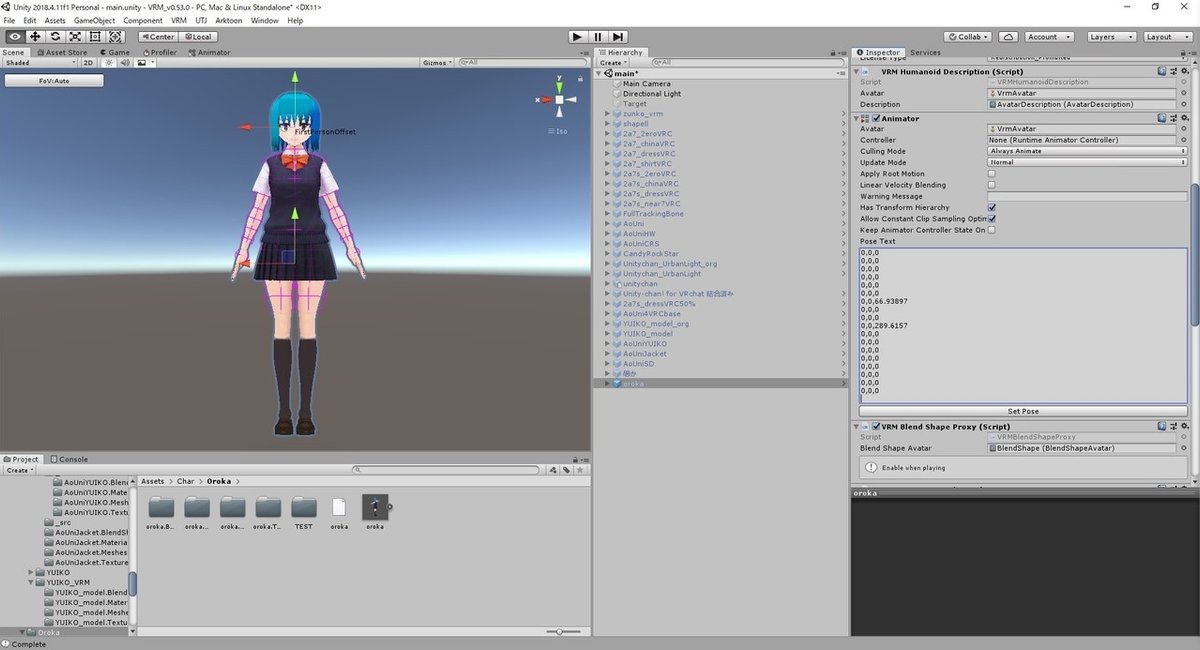Select the Rotate tool in toolbar
This screenshot has height=650, width=1200.
coord(55,36)
